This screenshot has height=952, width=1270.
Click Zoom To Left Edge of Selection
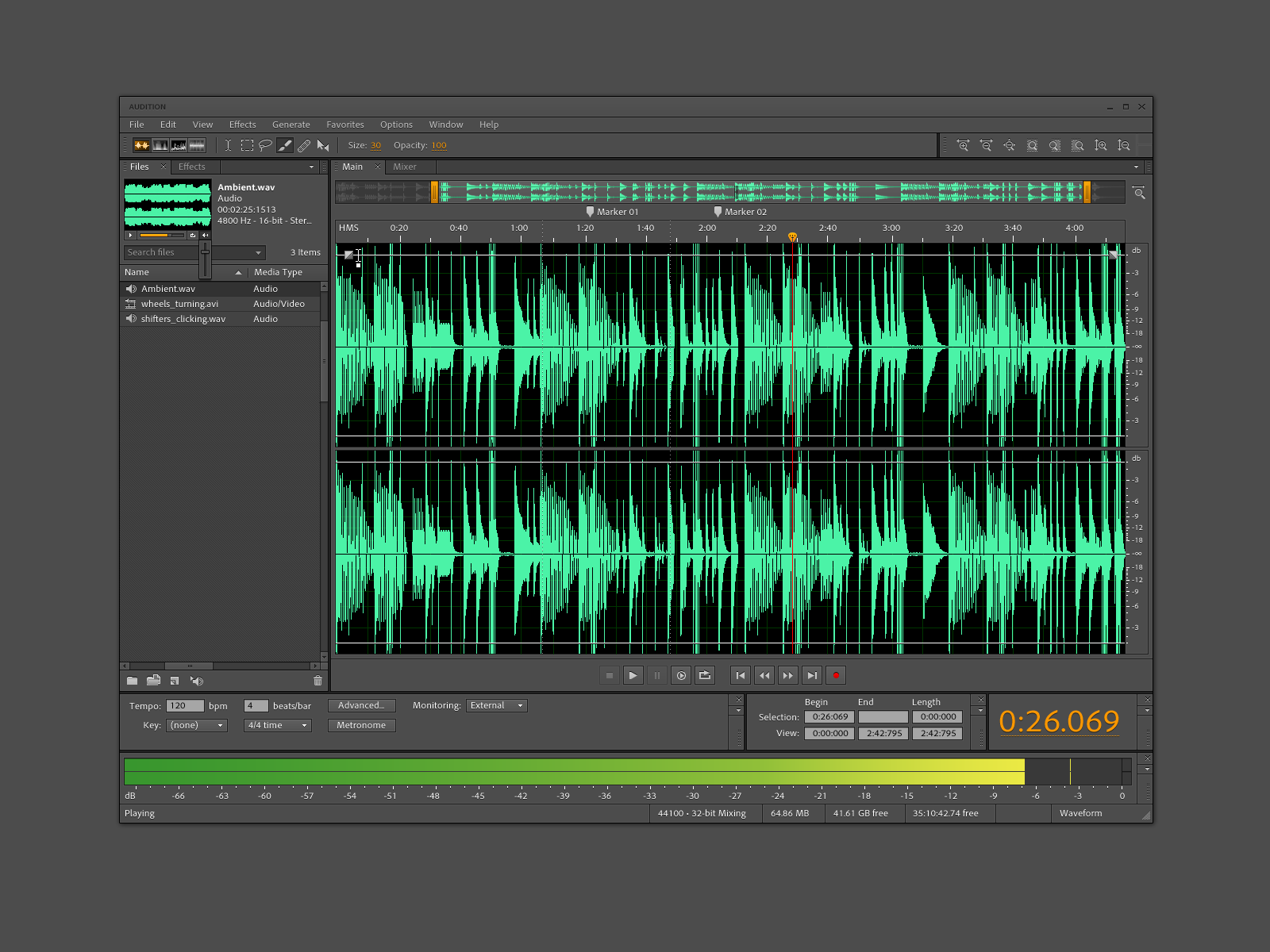click(x=1055, y=145)
